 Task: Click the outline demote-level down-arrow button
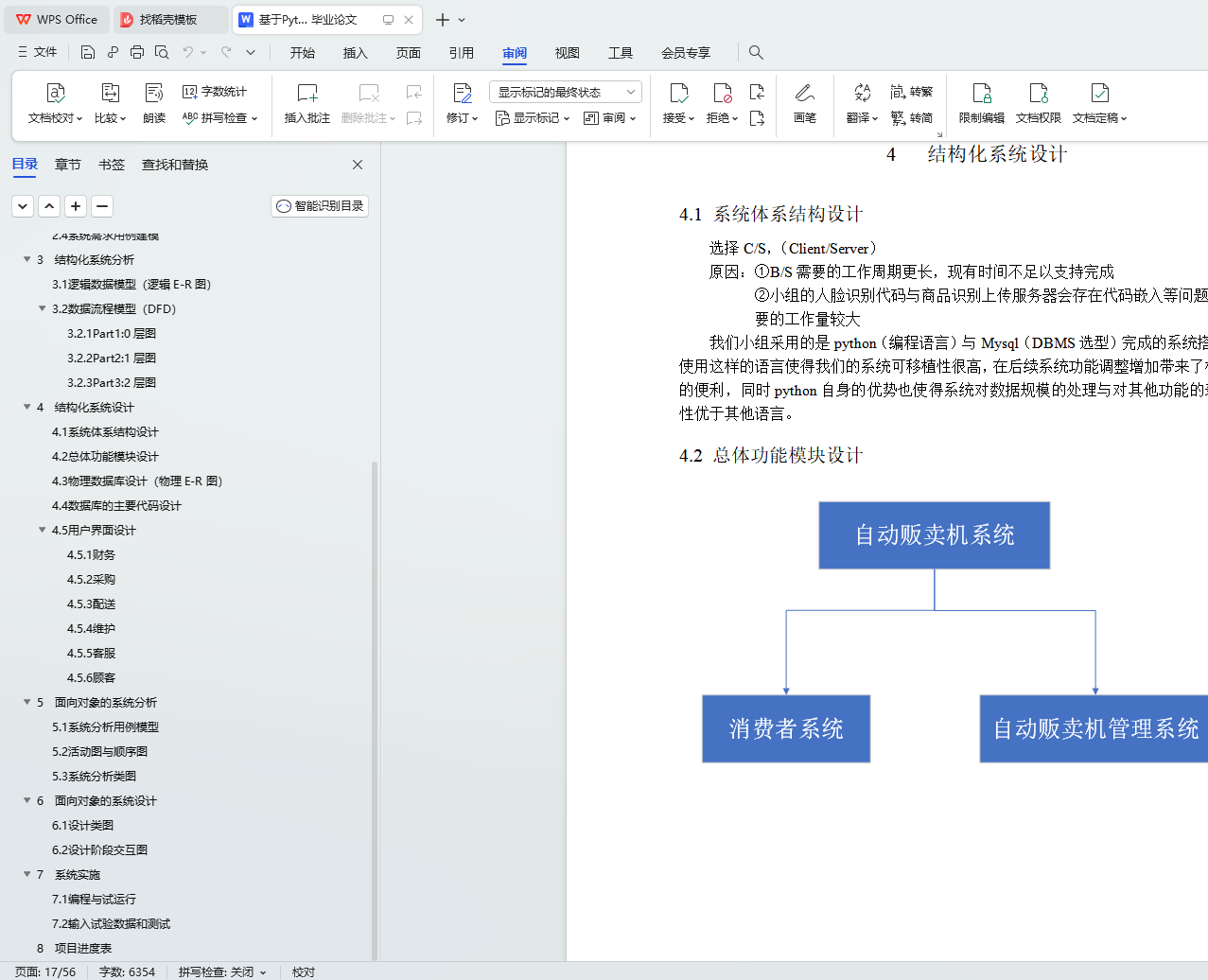click(x=23, y=206)
